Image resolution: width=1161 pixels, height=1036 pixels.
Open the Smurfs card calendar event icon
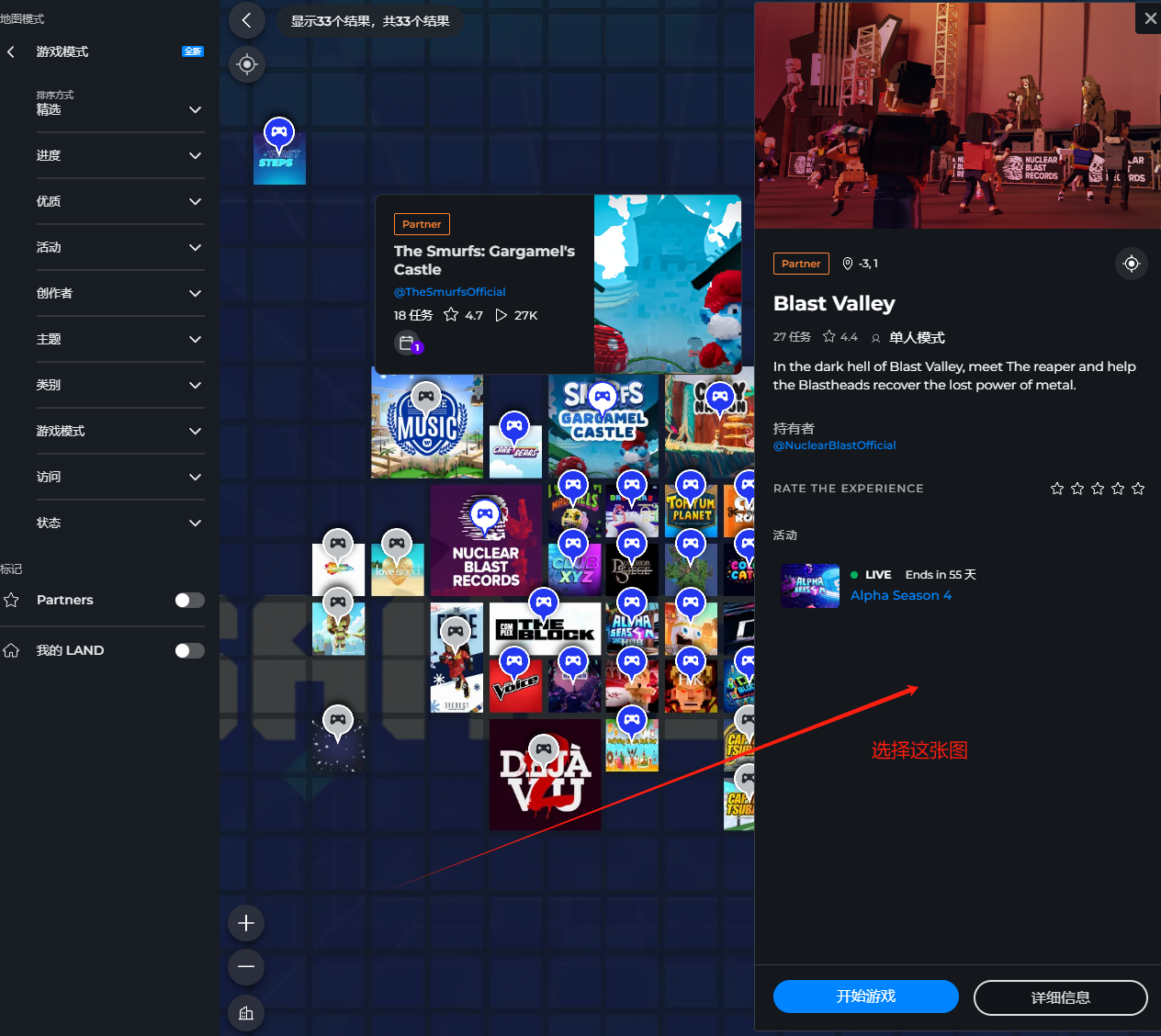pos(408,343)
